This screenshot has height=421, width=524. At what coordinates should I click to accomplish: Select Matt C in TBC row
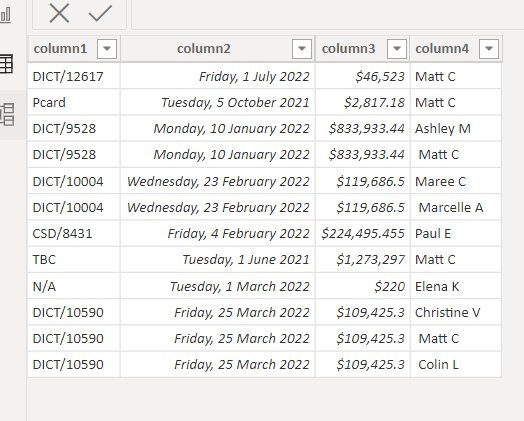(456, 260)
